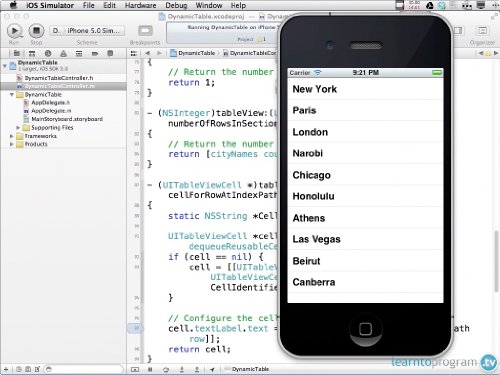Viewport: 500px width, 375px height.
Task: Toggle the Breakpoints button
Action: coord(145,31)
